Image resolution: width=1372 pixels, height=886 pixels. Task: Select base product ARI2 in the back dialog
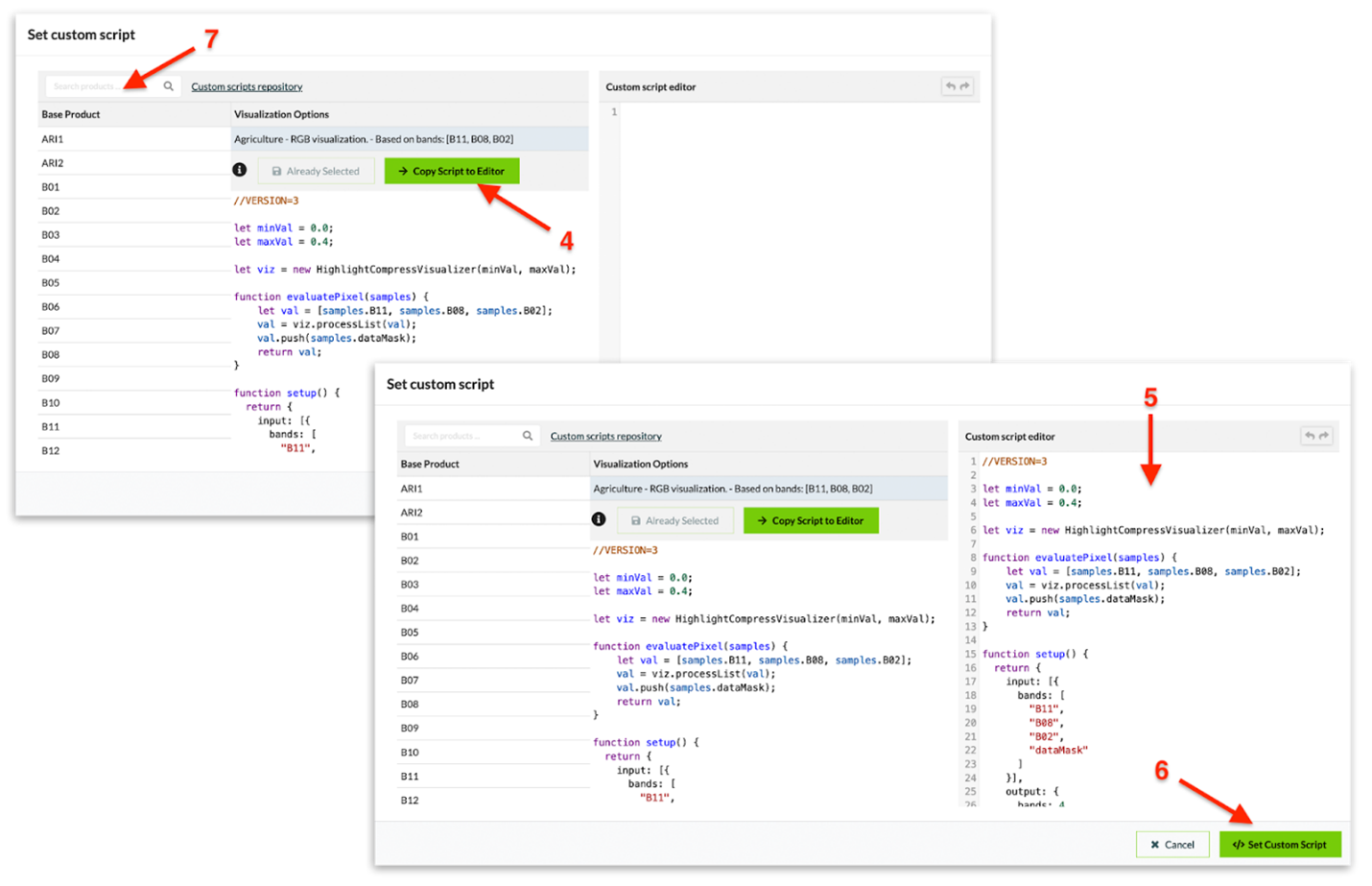click(53, 163)
